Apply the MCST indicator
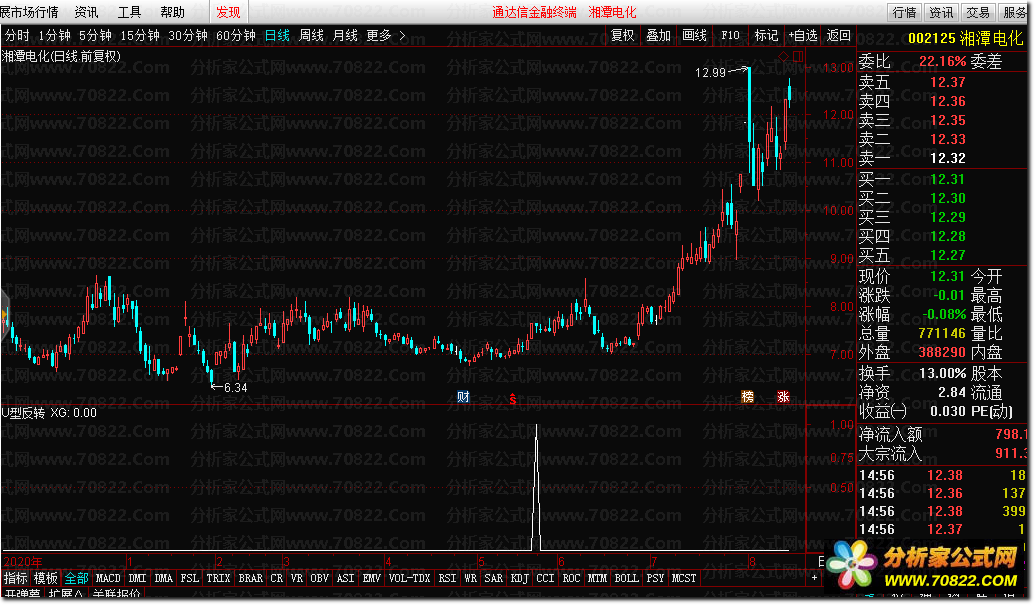 coord(684,579)
